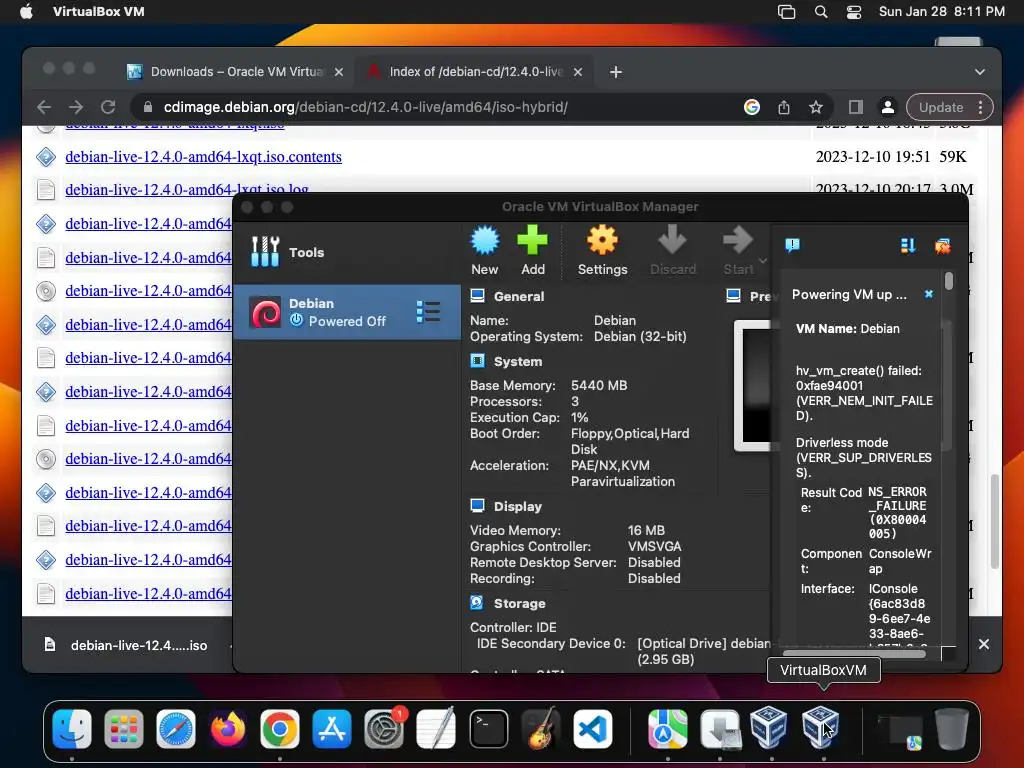The width and height of the screenshot is (1024, 768).
Task: Bookmark this page with the star icon
Action: pos(816,107)
